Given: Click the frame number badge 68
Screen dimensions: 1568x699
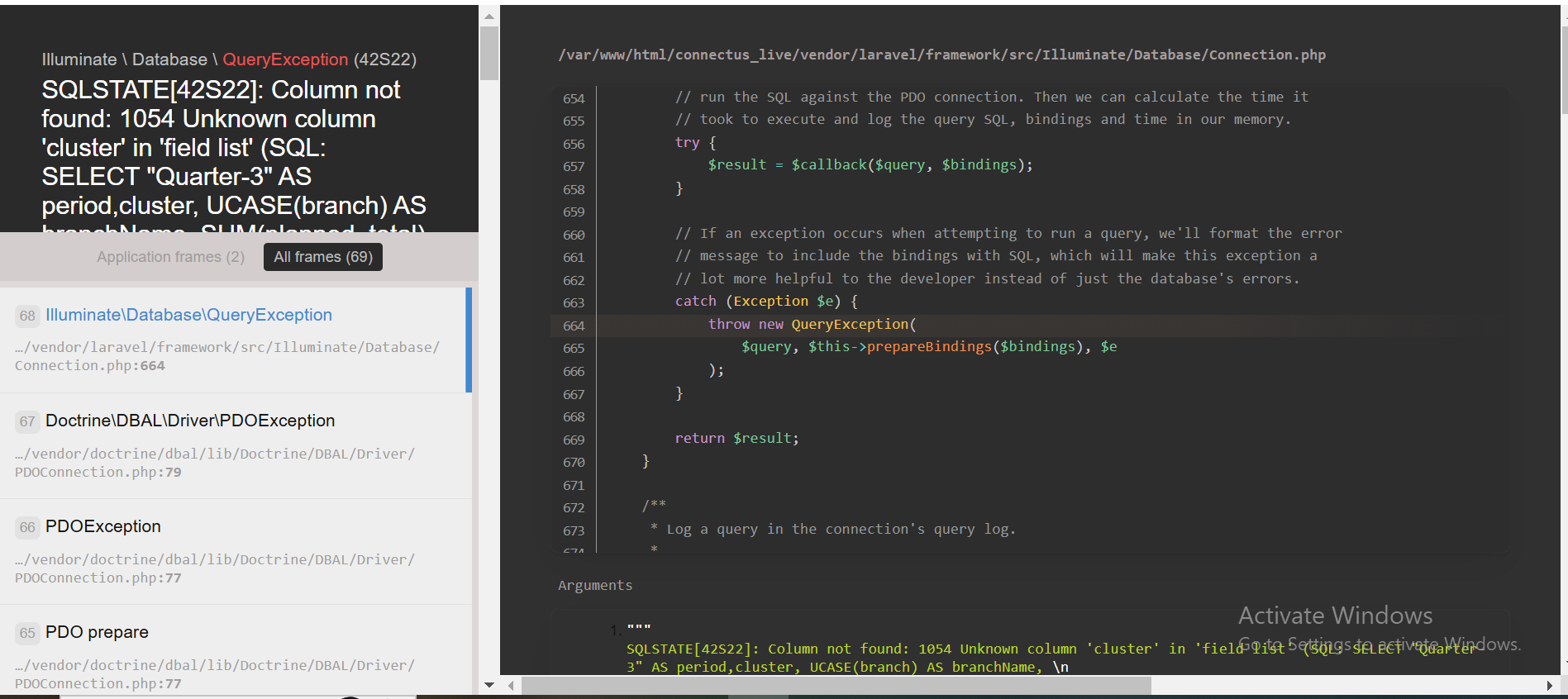Looking at the screenshot, I should click(27, 316).
